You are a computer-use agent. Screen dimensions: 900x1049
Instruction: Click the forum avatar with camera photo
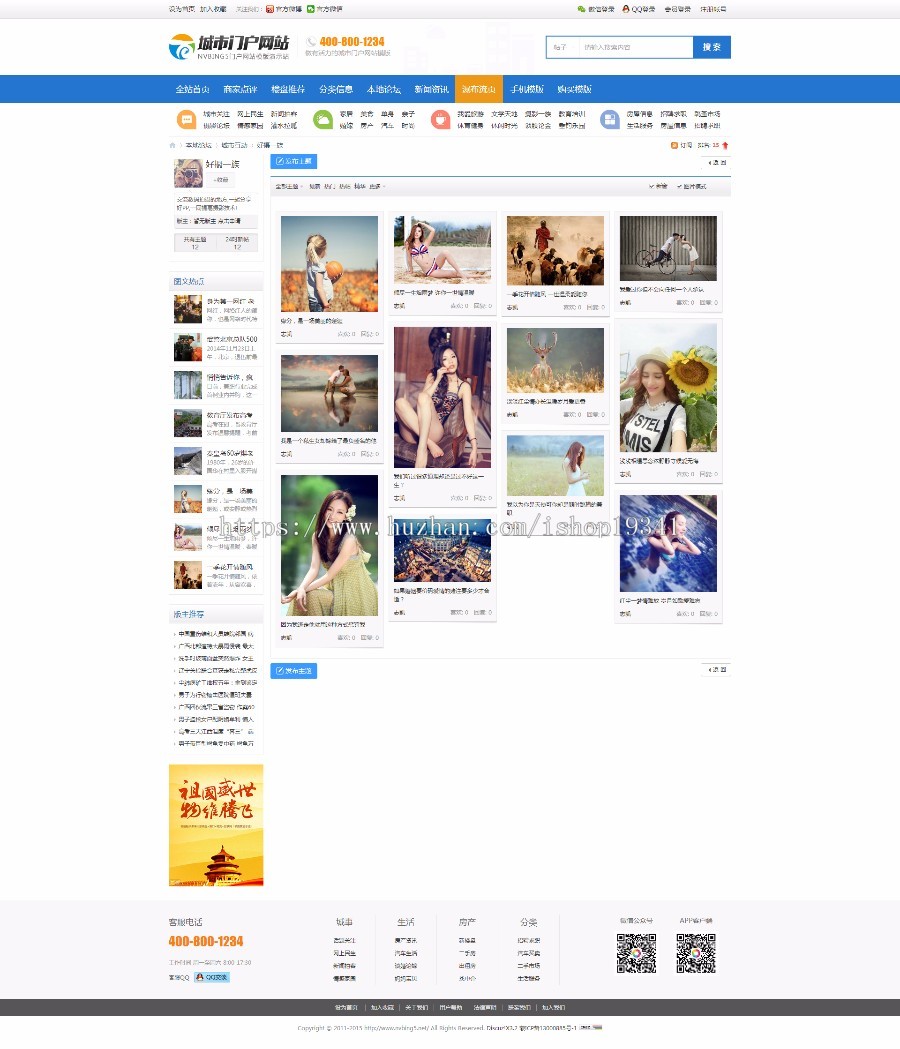(188, 173)
